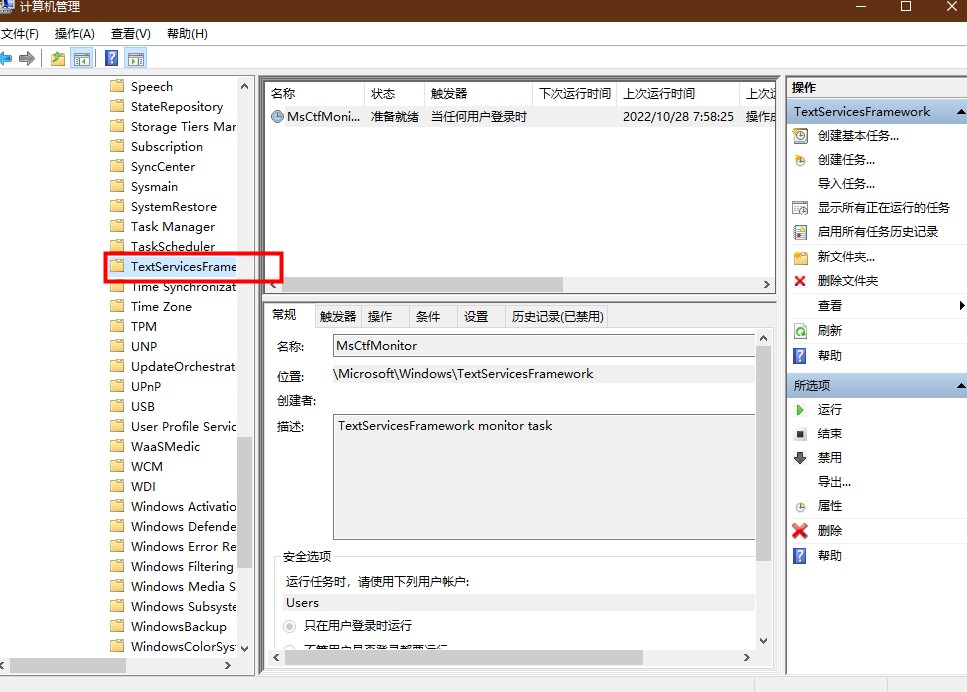
Task: Switch to the 历史记录(已禁用) tab
Action: pyautogui.click(x=558, y=316)
